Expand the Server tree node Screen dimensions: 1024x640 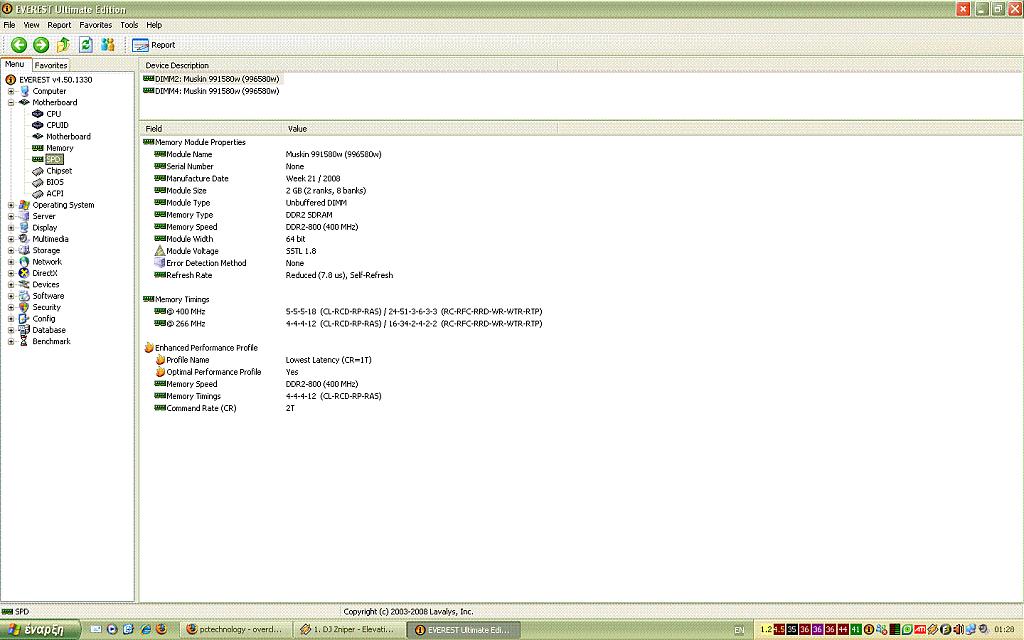coord(10,216)
